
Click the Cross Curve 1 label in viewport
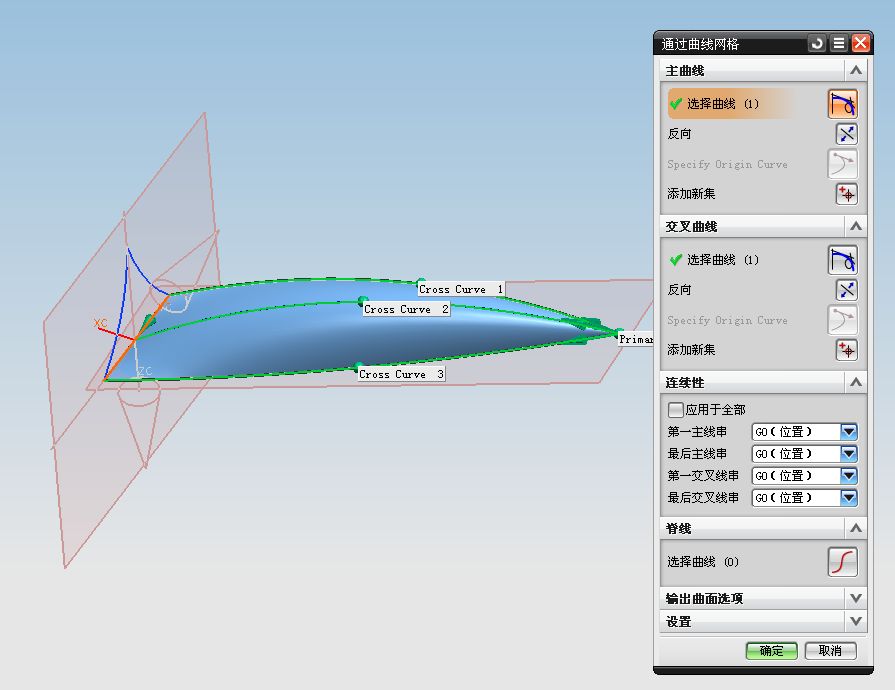click(x=461, y=289)
